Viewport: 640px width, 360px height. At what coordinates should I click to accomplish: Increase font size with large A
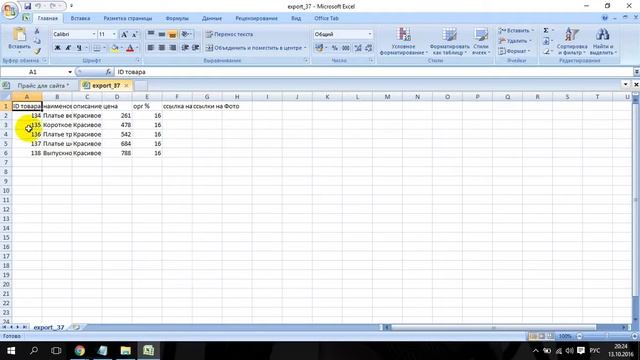(x=124, y=34)
